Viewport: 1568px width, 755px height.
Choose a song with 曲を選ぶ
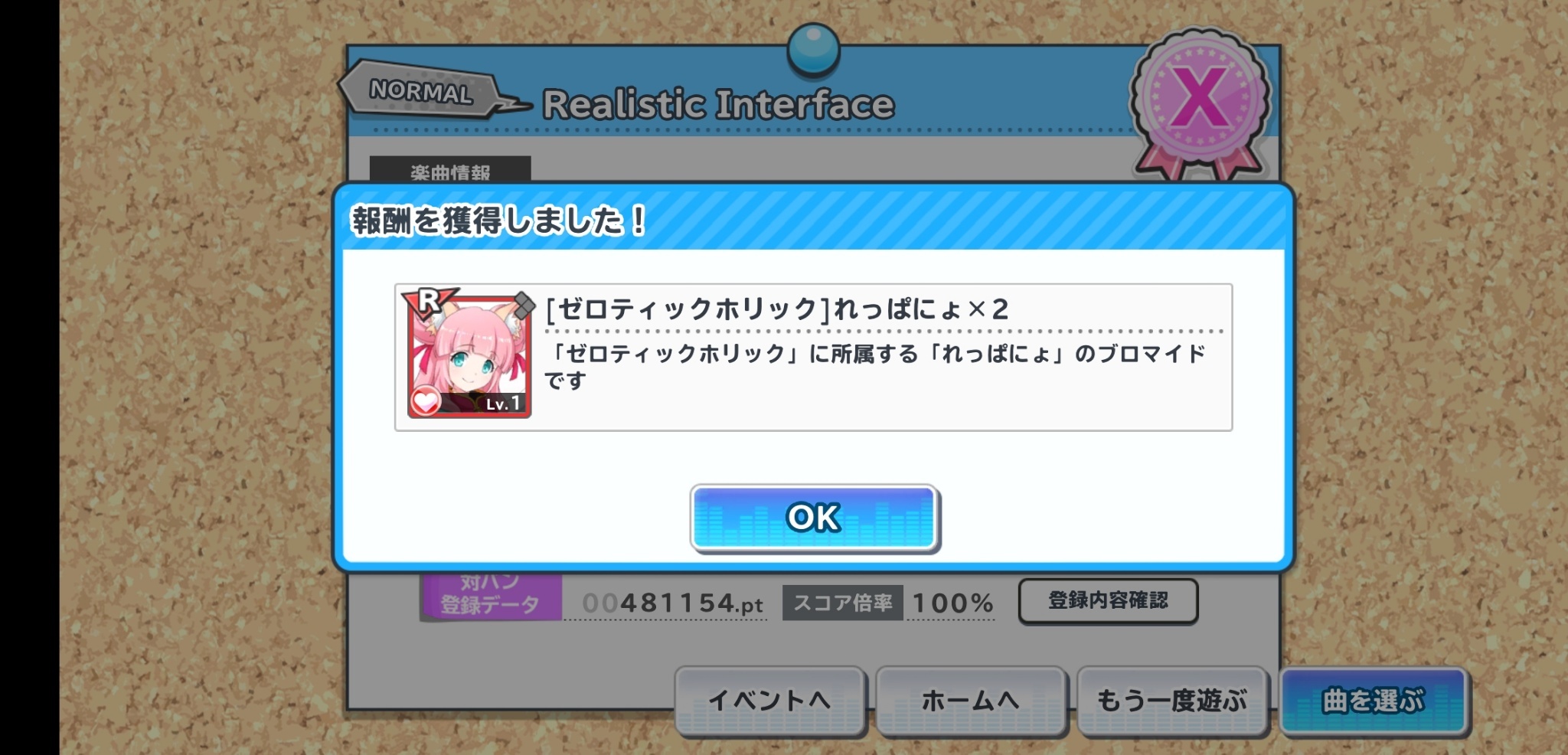pyautogui.click(x=1374, y=700)
